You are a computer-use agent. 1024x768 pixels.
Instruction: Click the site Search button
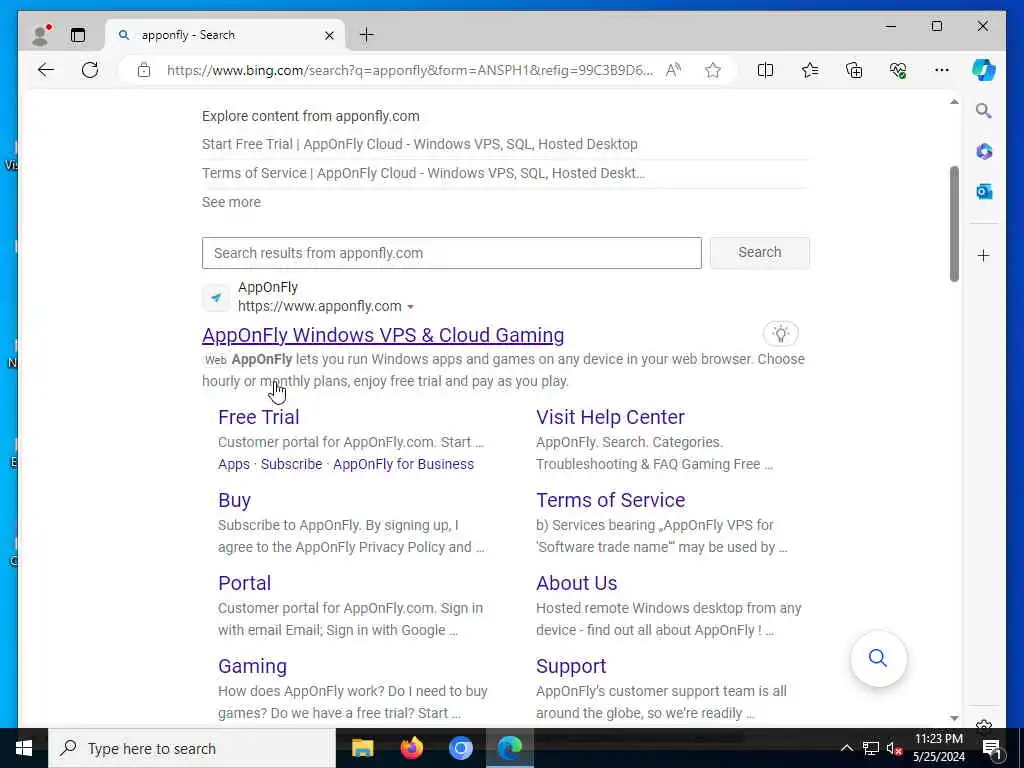tap(760, 252)
